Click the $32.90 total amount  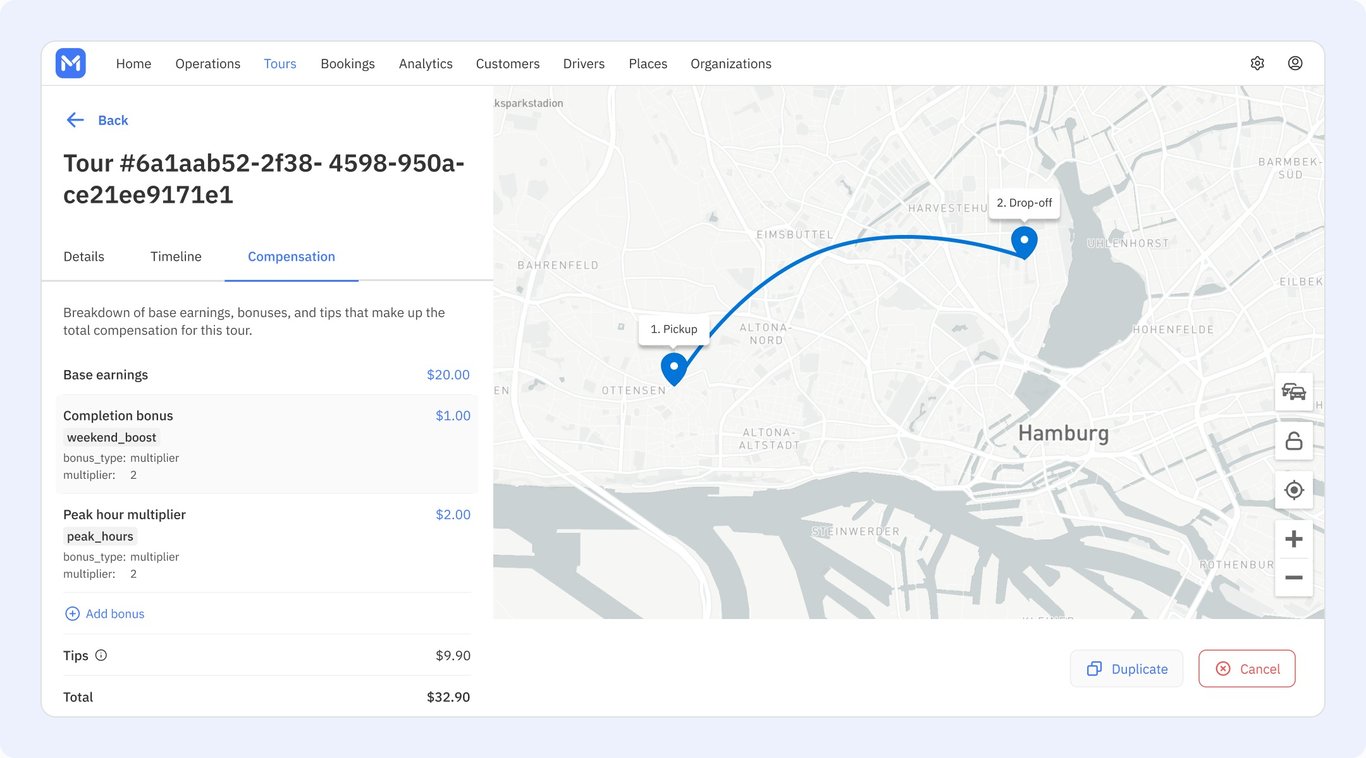click(448, 697)
